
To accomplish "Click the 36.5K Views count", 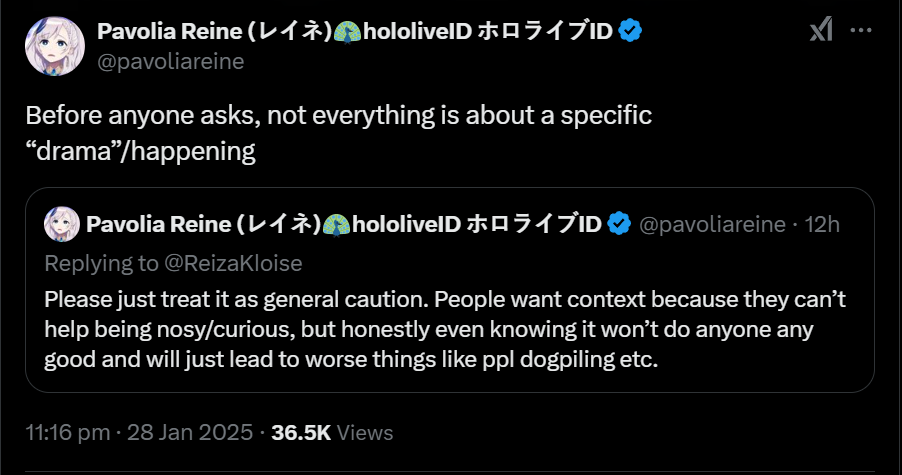I will tap(333, 433).
